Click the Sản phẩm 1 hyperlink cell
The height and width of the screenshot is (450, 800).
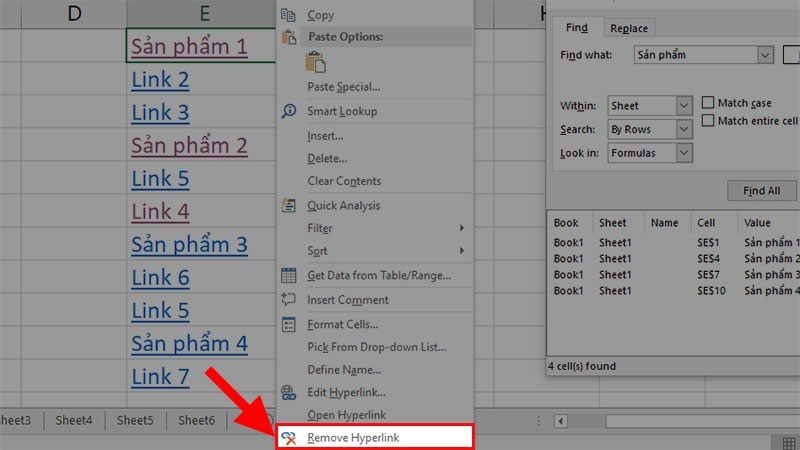(x=189, y=46)
